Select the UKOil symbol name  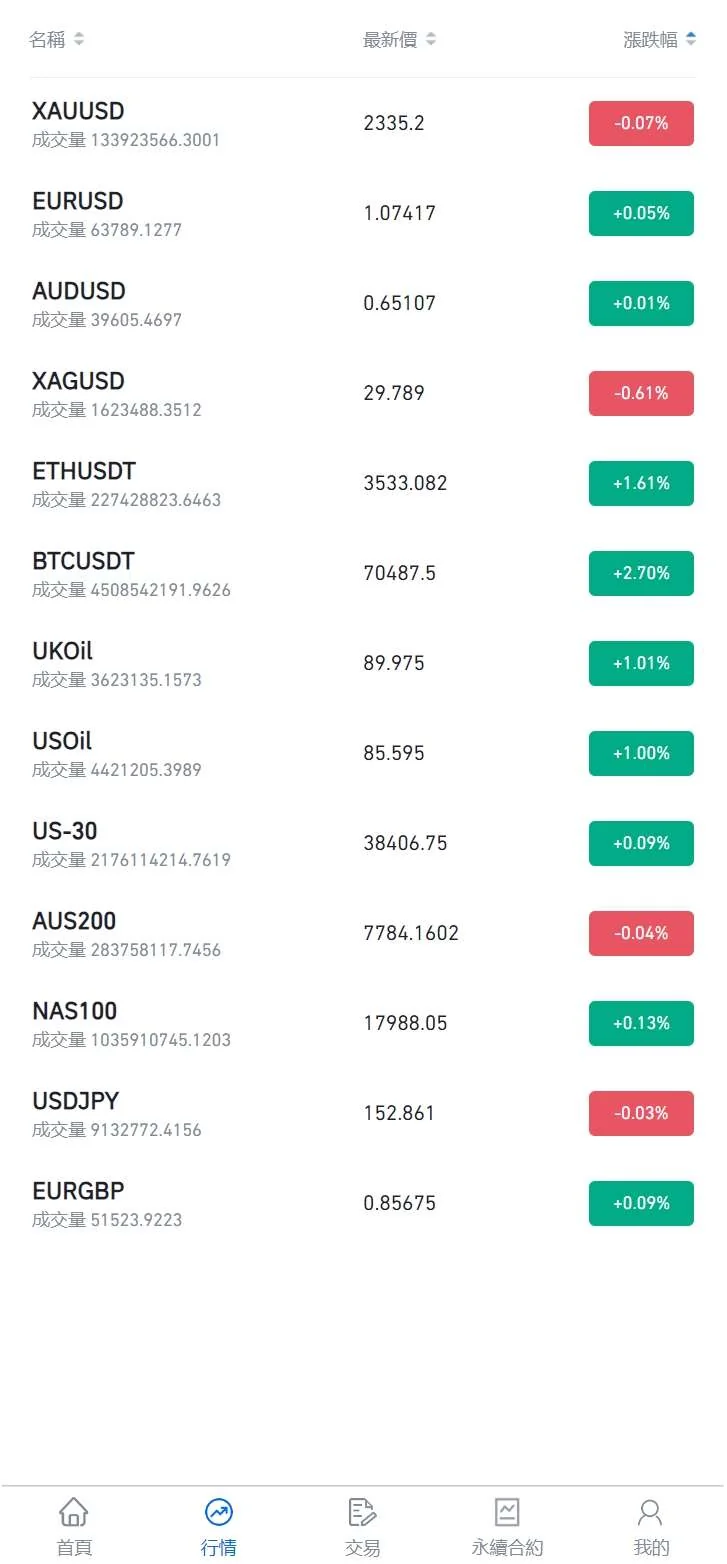click(x=62, y=651)
